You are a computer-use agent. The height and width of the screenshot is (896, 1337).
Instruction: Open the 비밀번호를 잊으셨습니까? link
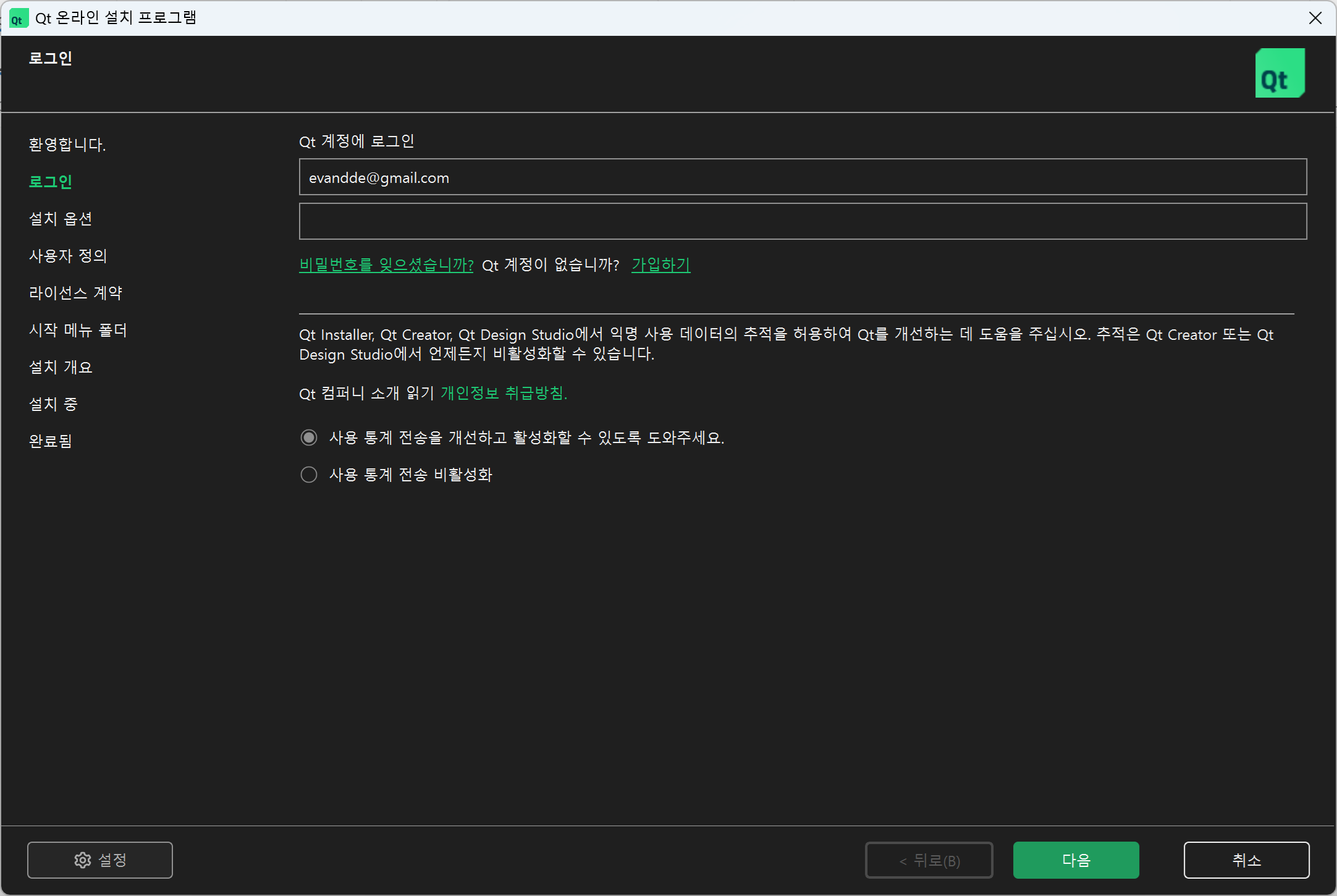(x=386, y=264)
